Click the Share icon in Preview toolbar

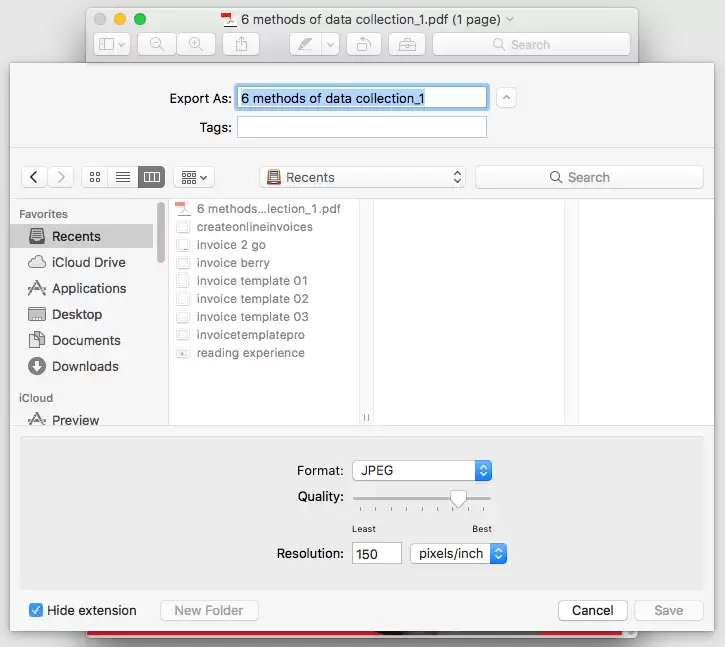point(241,44)
